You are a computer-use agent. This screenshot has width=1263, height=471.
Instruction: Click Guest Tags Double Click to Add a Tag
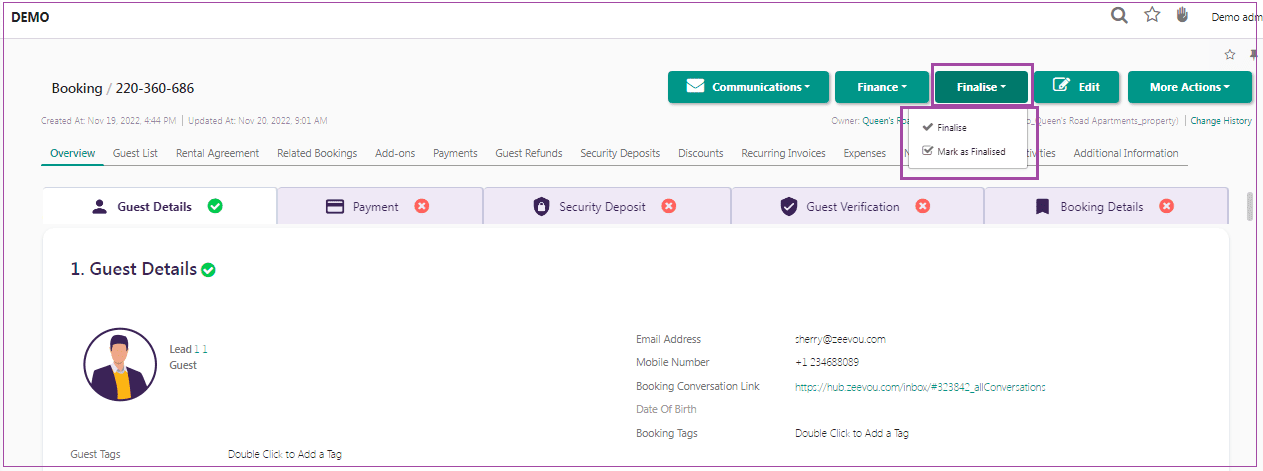tap(285, 454)
